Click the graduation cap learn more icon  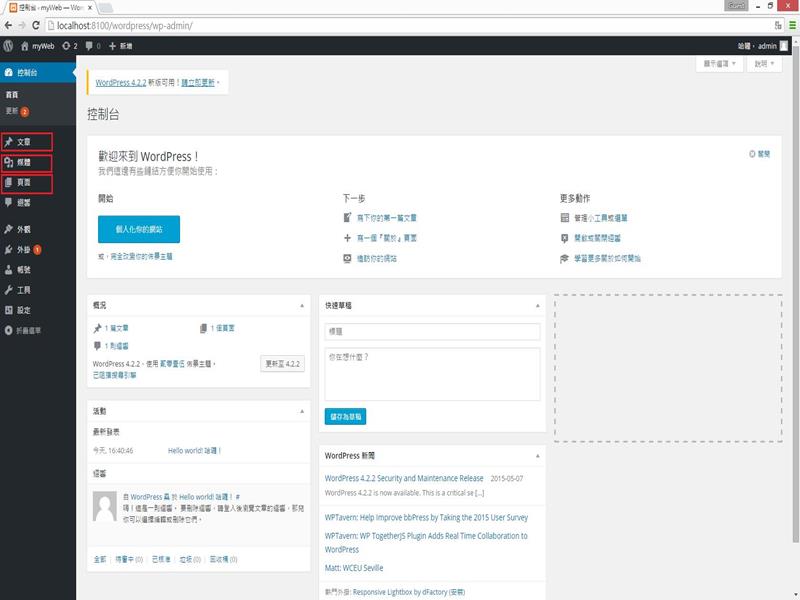point(564,259)
